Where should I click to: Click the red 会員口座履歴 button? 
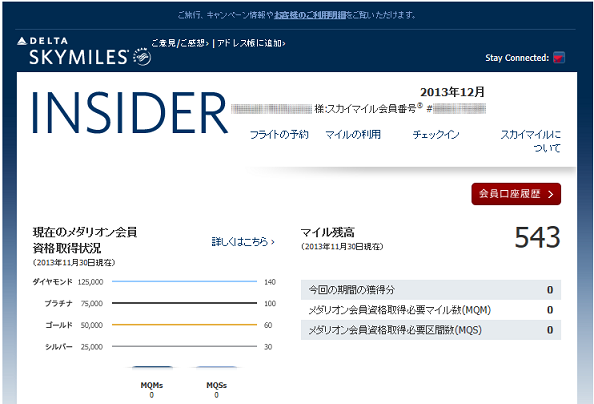pos(516,194)
